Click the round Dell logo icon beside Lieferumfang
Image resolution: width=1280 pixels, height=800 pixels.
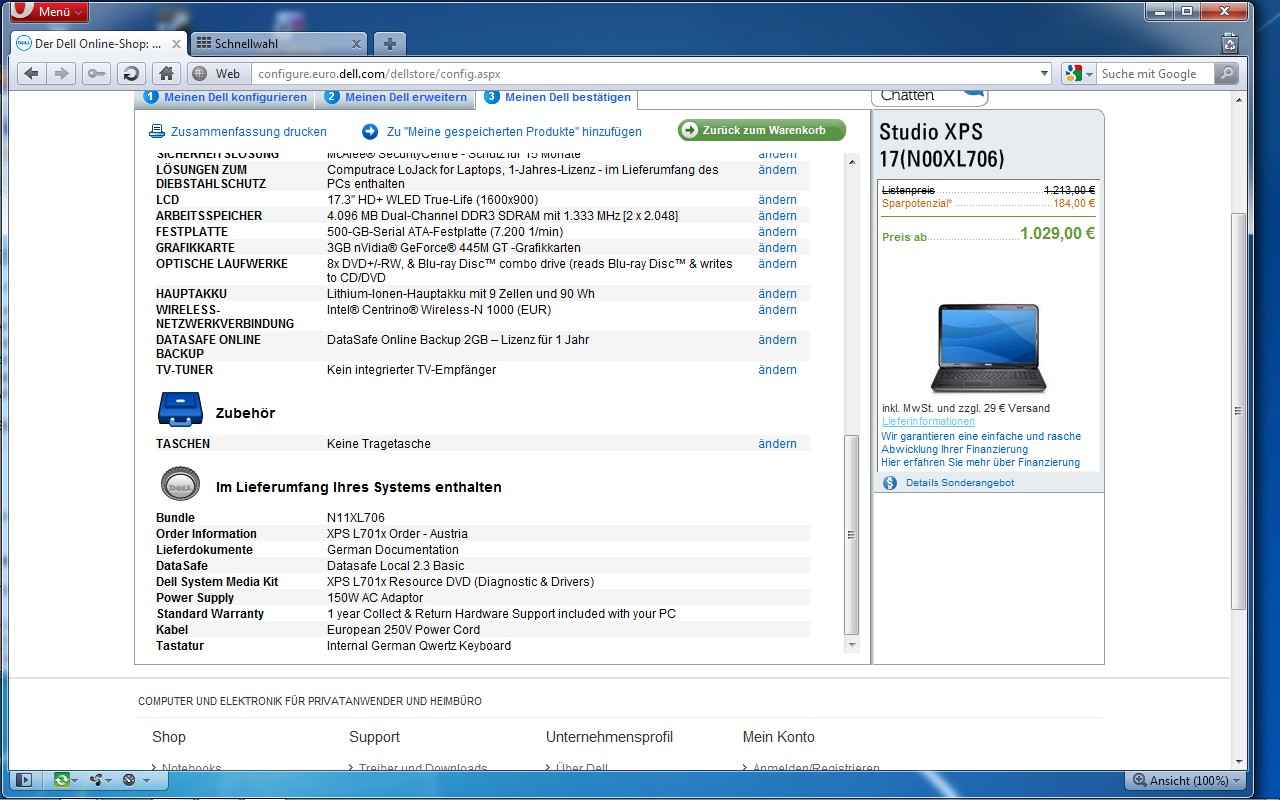180,484
